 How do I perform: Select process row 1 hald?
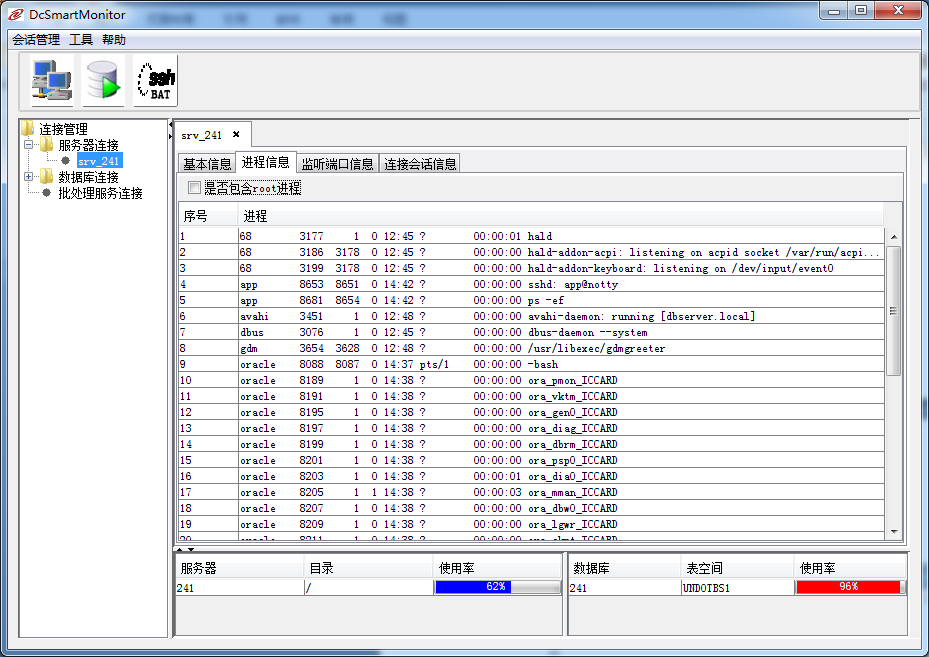[x=531, y=236]
